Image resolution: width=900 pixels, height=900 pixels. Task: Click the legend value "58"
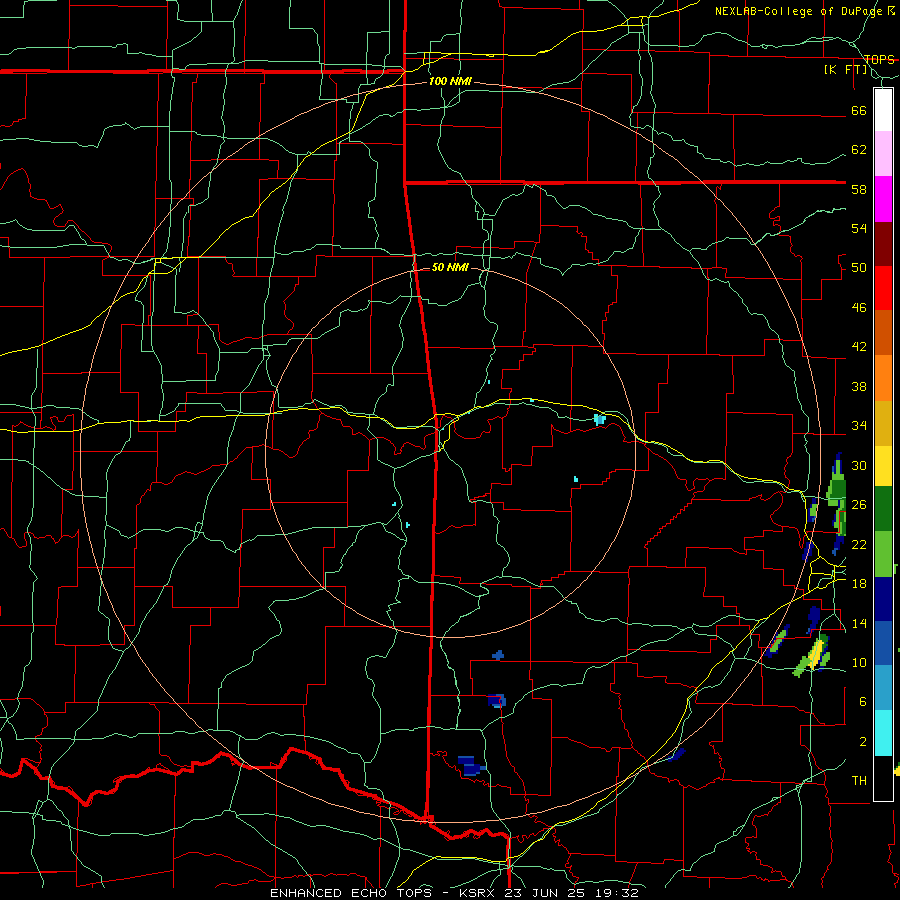pos(859,189)
